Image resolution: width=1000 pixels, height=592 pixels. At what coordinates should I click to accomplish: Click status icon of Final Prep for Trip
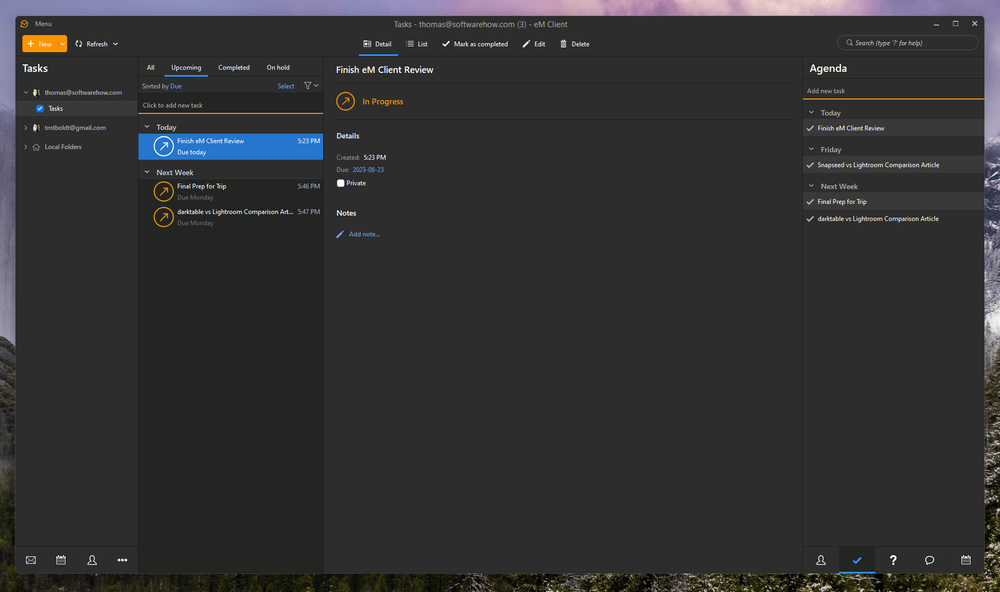[x=164, y=191]
